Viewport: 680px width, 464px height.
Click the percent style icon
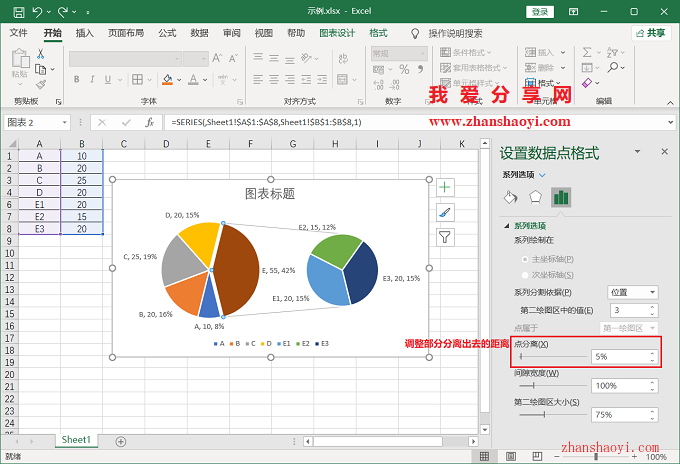404,69
